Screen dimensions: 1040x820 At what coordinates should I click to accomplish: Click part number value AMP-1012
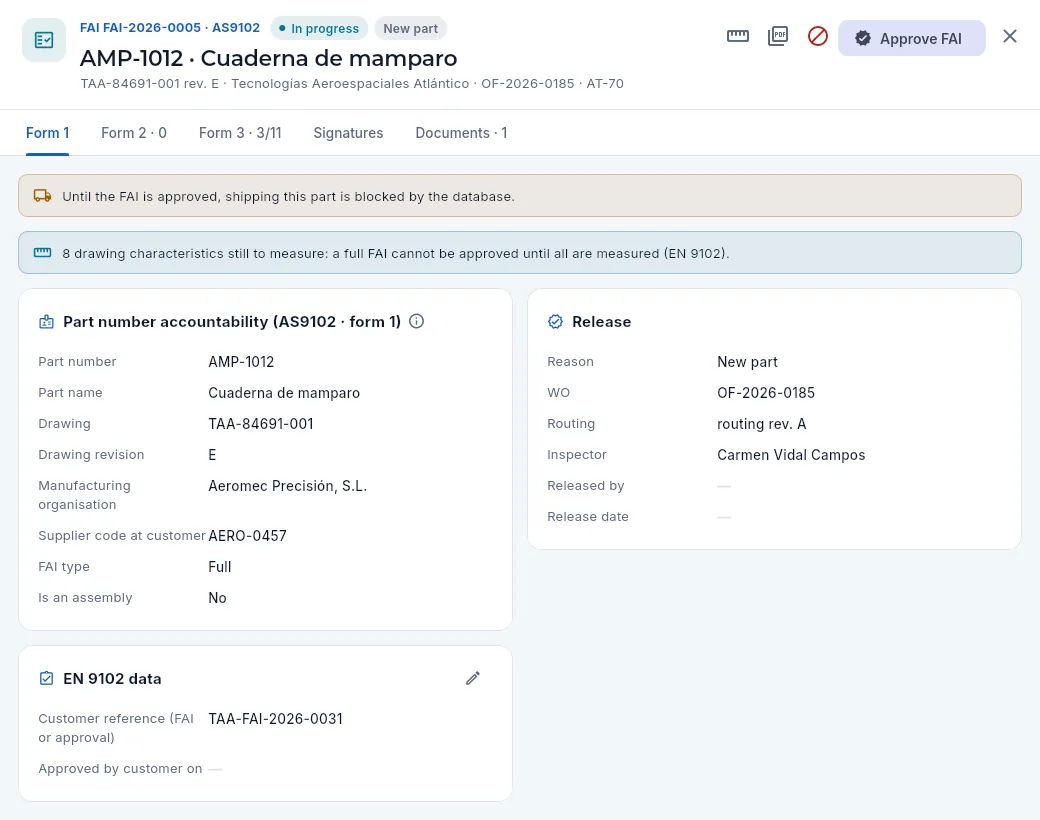click(241, 362)
